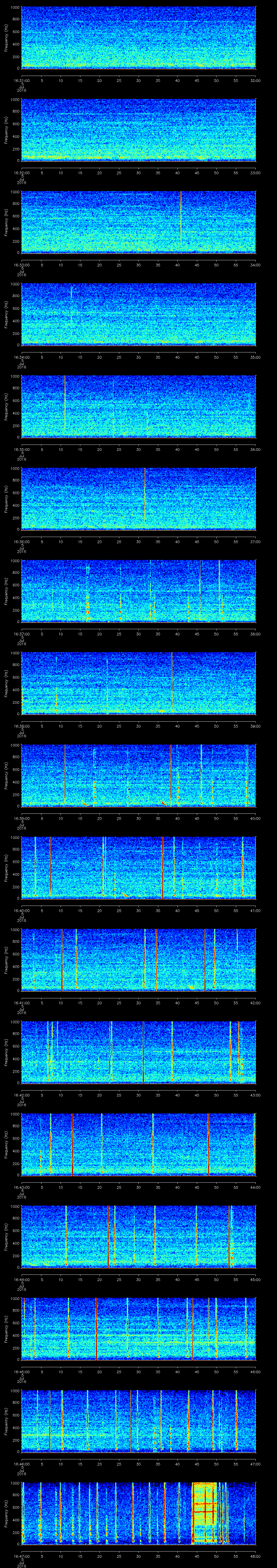Viewport: 277px width, 1568px height.
Task: Click the '16:34:00' time axis label
Action: click(21, 357)
